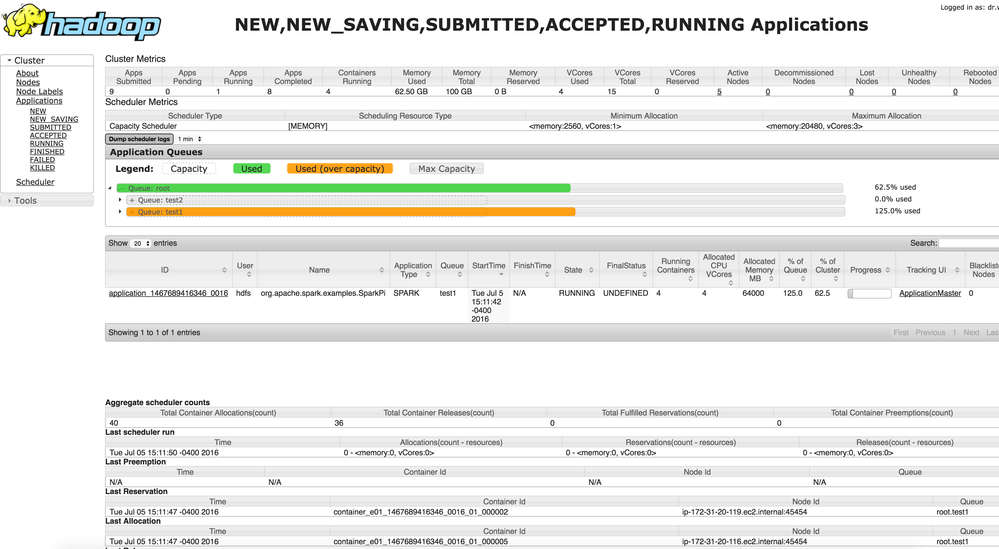Open application_1467689416346_0016 details link
Screen dimensions: 999x549
pos(168,294)
